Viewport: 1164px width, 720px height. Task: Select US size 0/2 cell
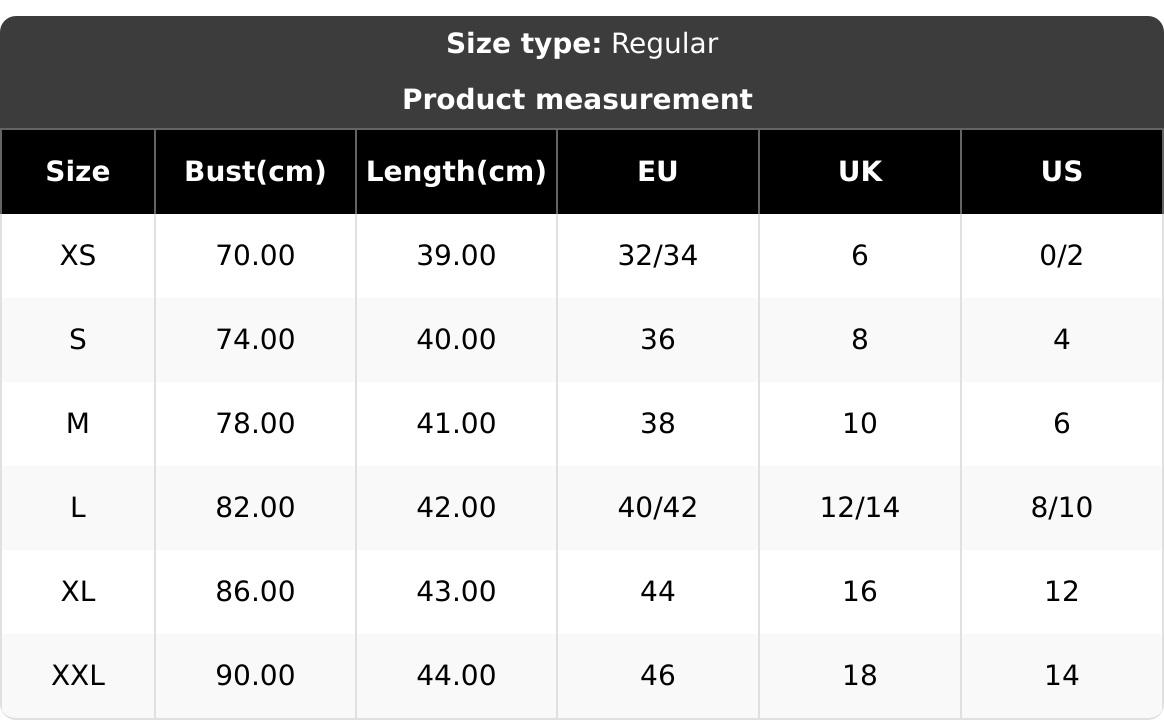pos(1061,256)
